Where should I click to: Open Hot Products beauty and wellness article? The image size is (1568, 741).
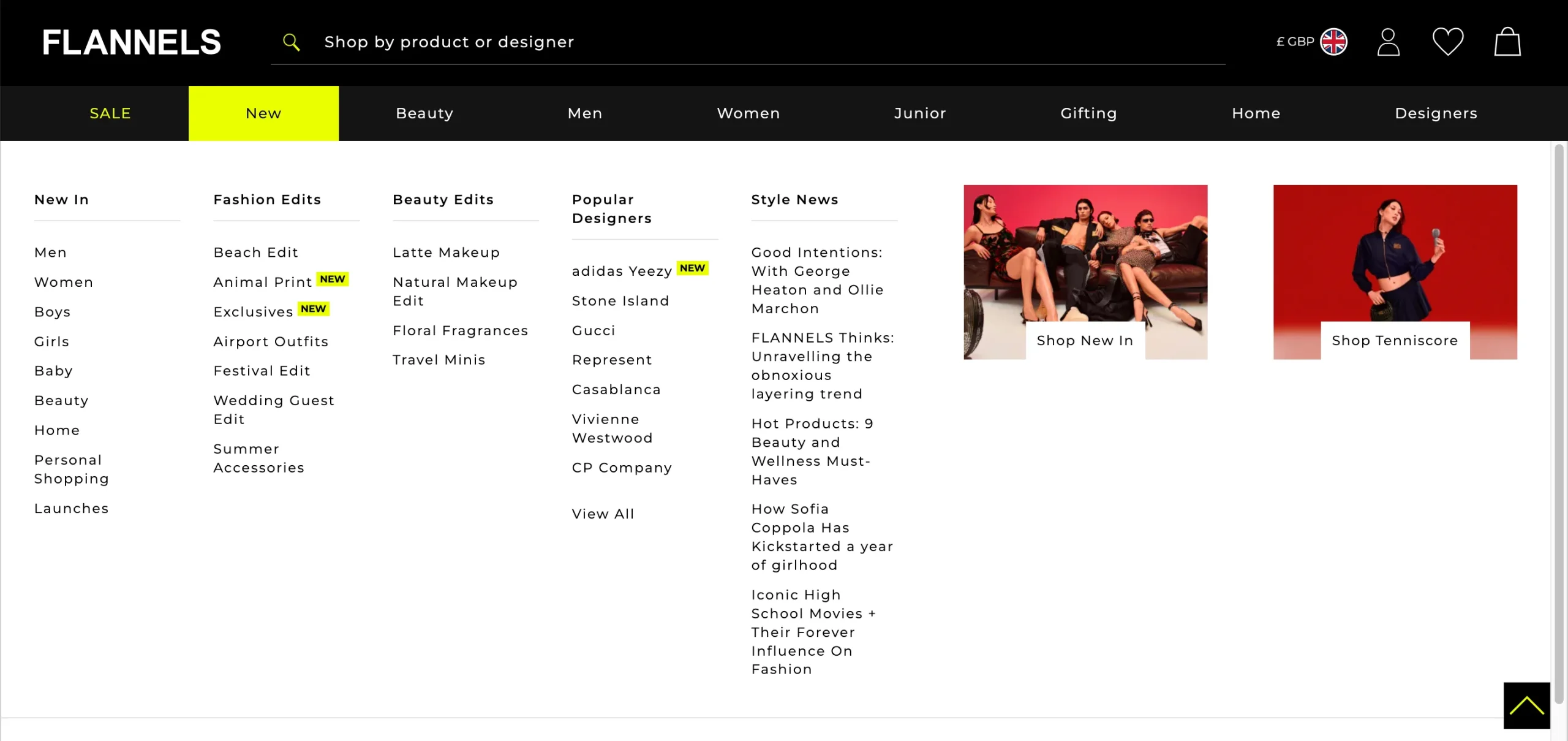[812, 452]
